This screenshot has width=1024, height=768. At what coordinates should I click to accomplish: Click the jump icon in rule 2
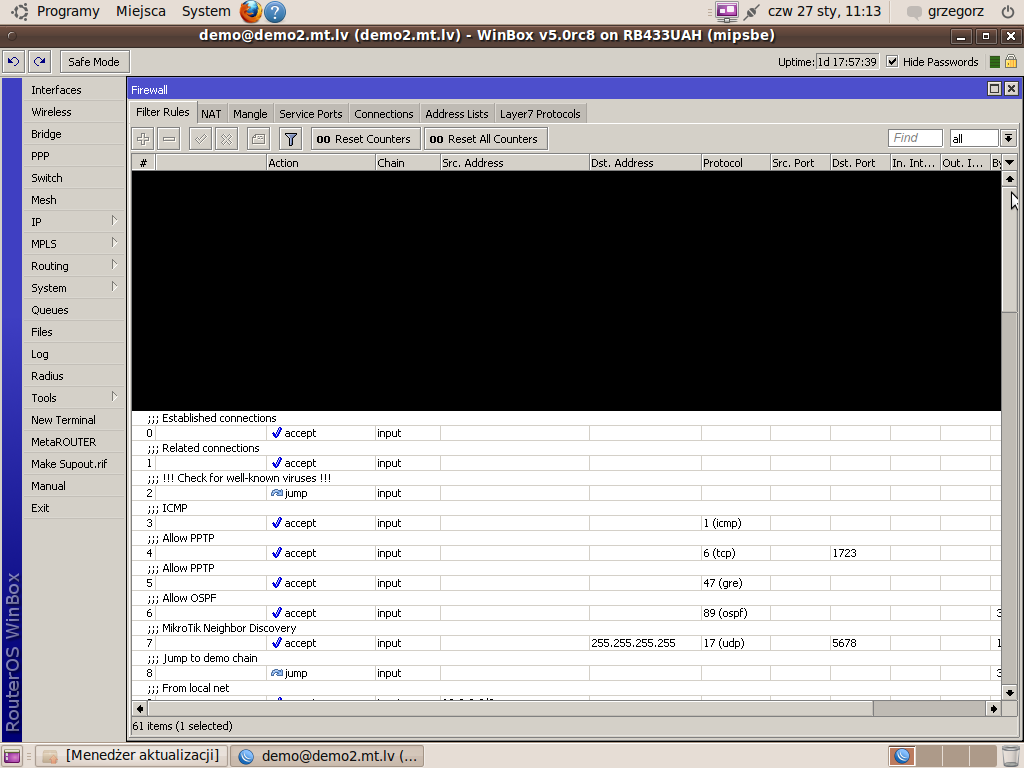coord(277,493)
